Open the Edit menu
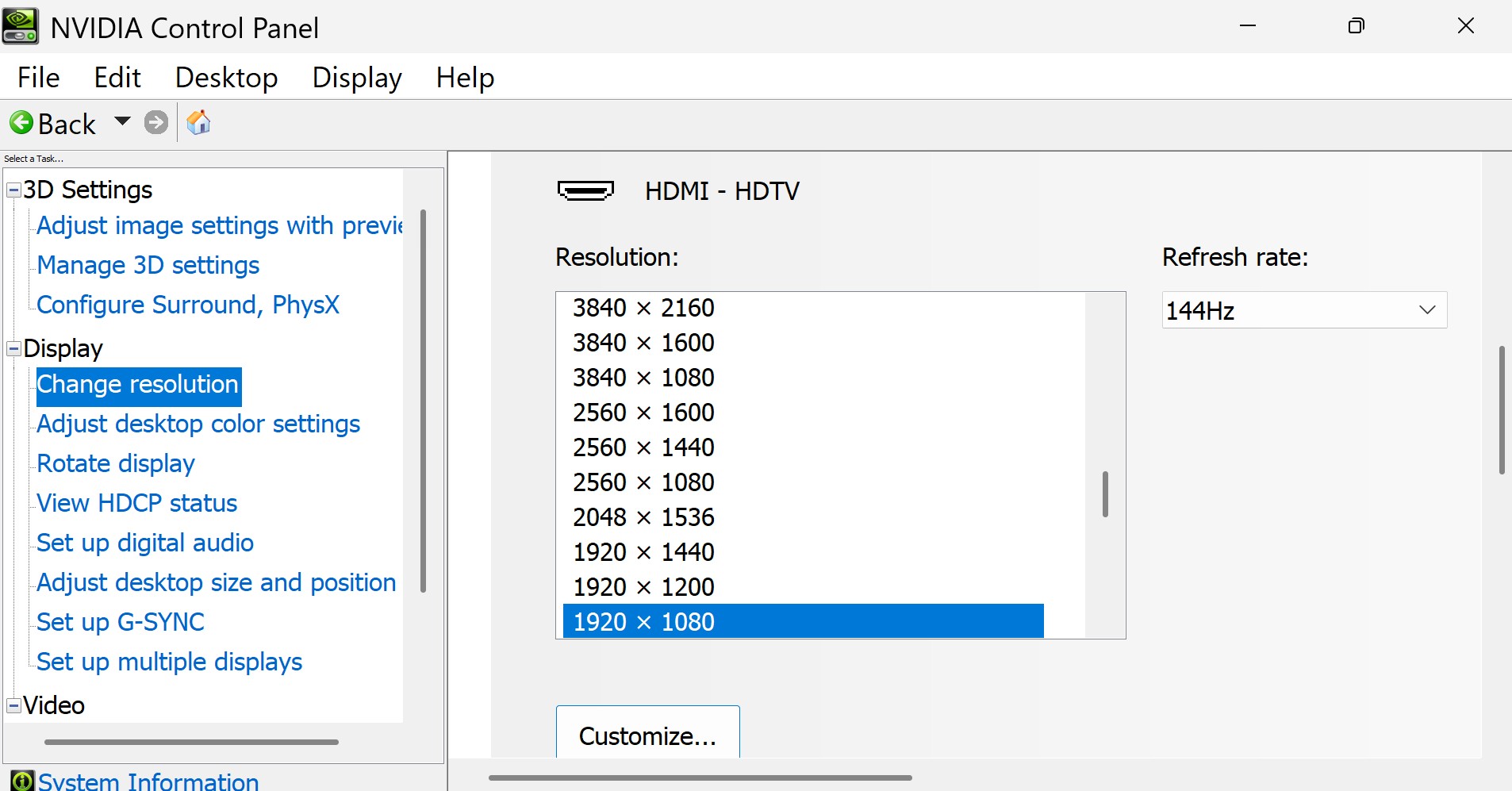The image size is (1512, 791). (x=117, y=78)
